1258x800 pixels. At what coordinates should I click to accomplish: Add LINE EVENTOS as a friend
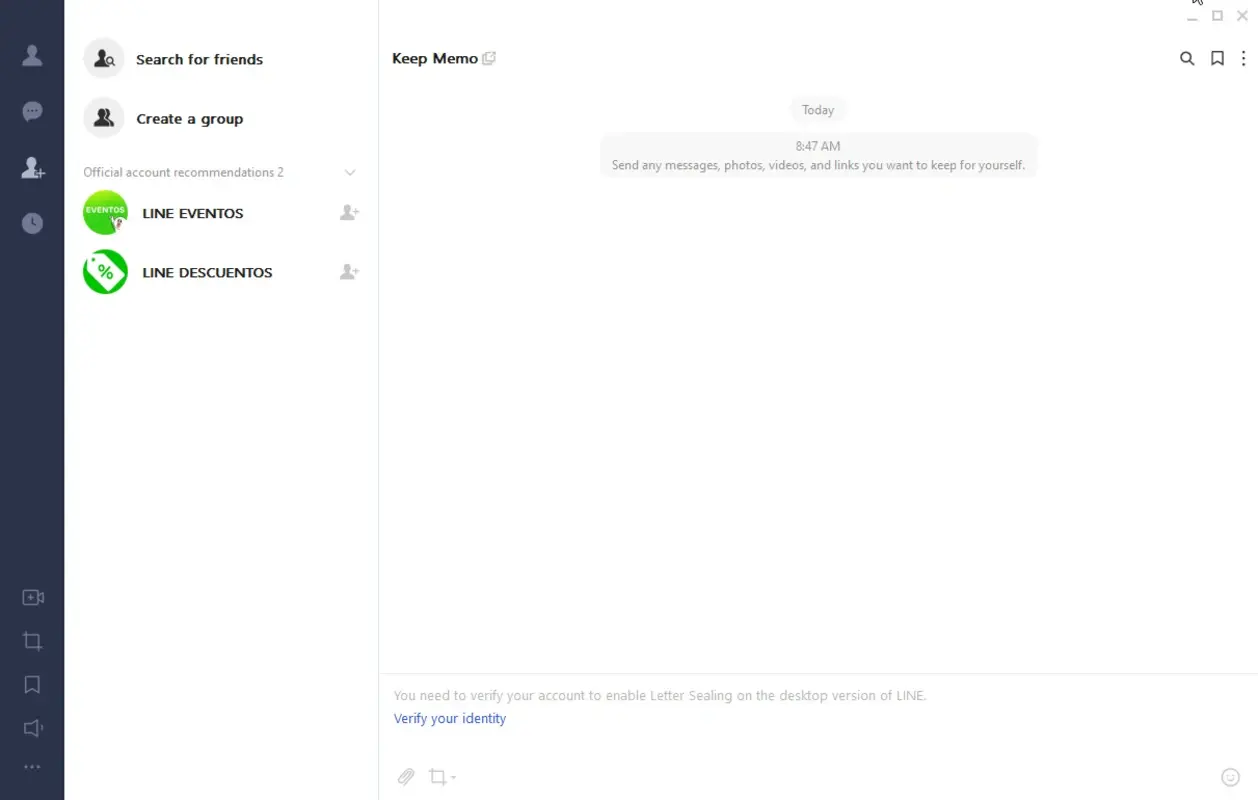348,212
